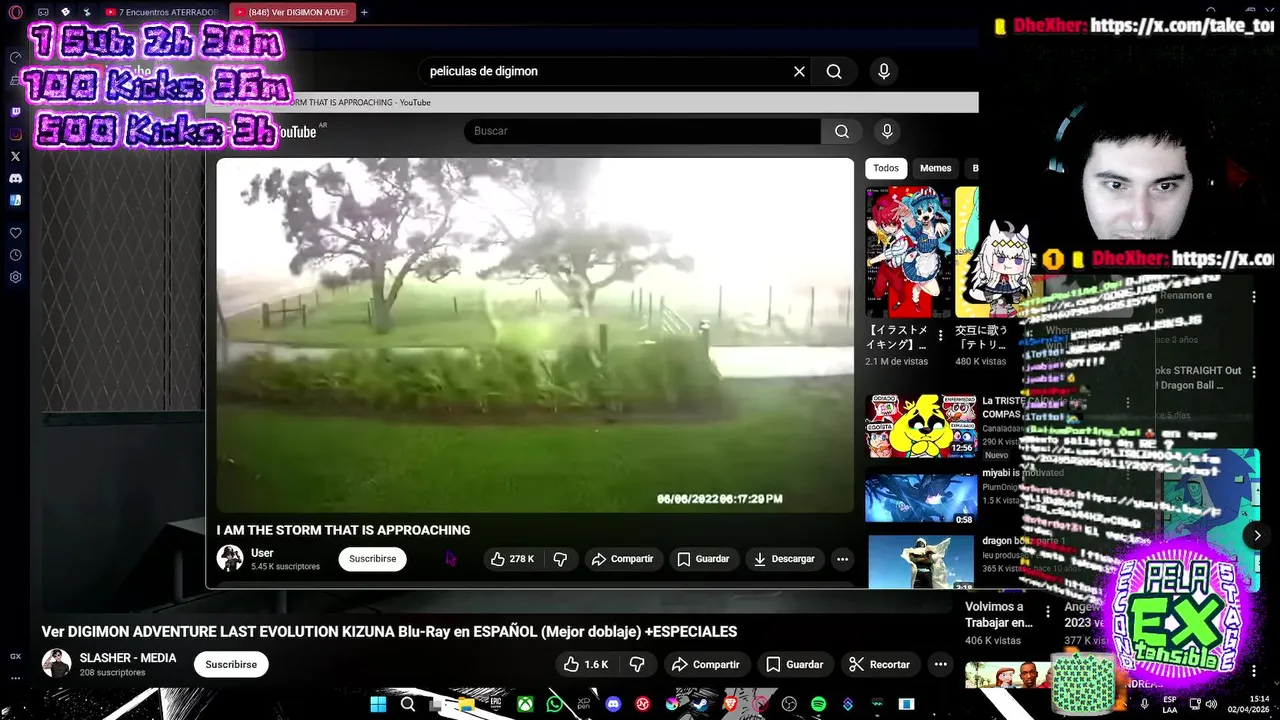The width and height of the screenshot is (1280, 720).
Task: Like the storm video showing 278 K
Action: pos(512,559)
